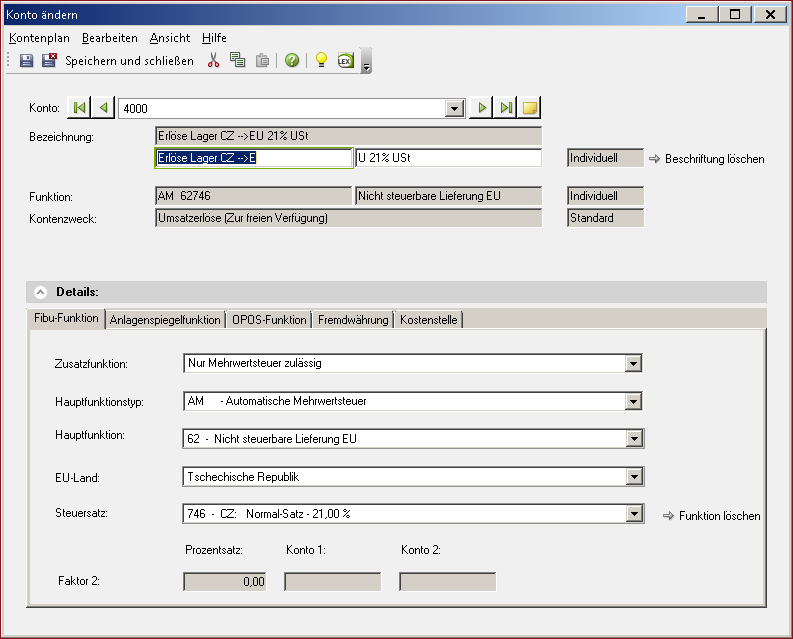Open Bearbeiten menu

[110, 38]
